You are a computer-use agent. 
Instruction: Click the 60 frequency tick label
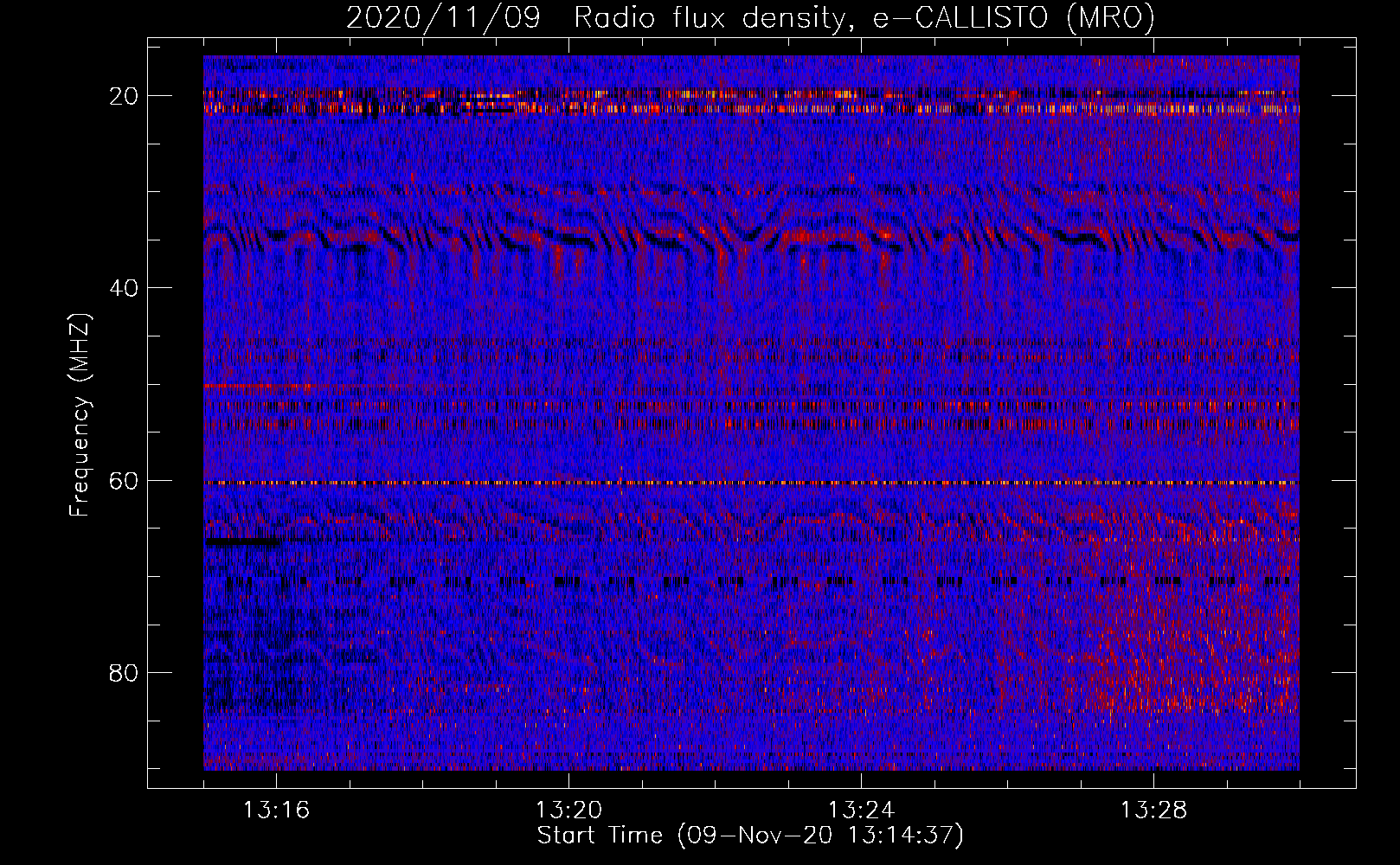pyautogui.click(x=125, y=480)
